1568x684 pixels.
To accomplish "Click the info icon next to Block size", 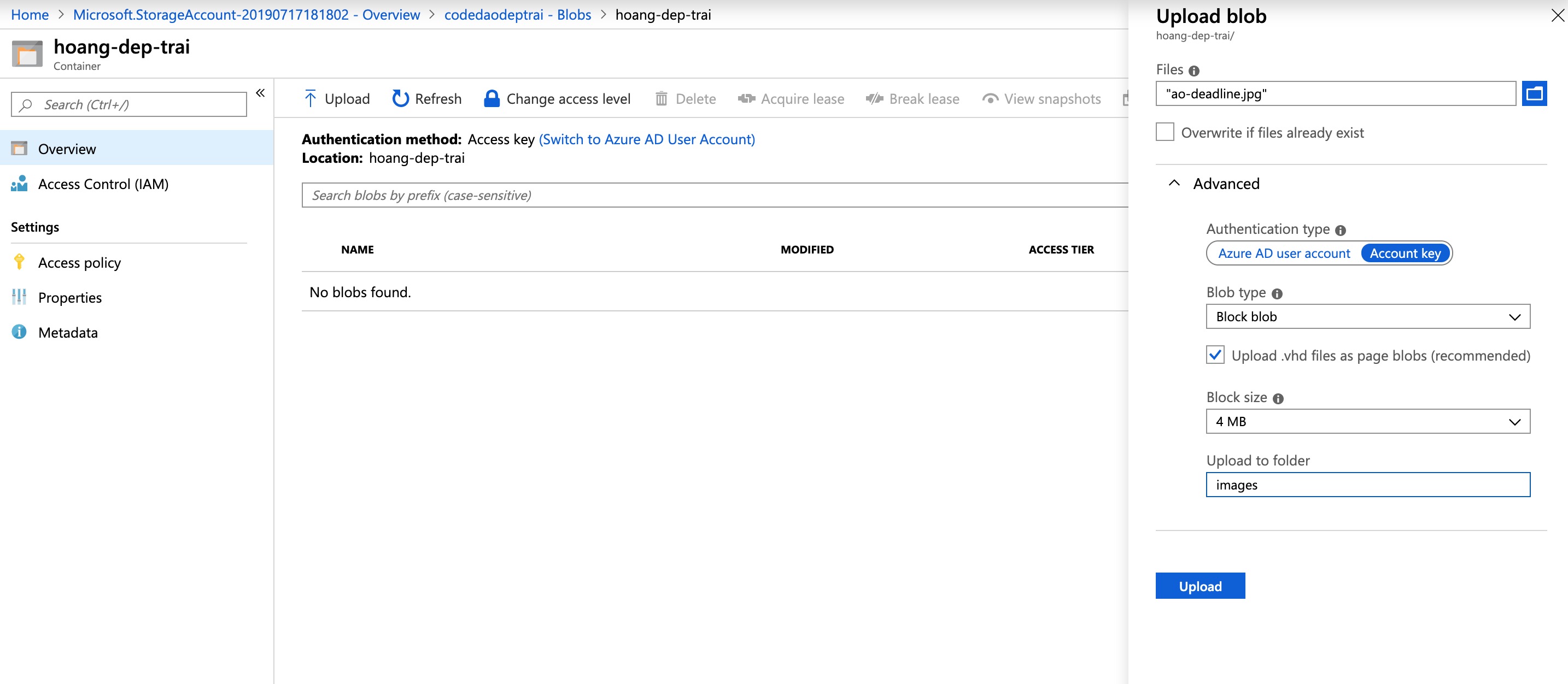I will tap(1278, 398).
